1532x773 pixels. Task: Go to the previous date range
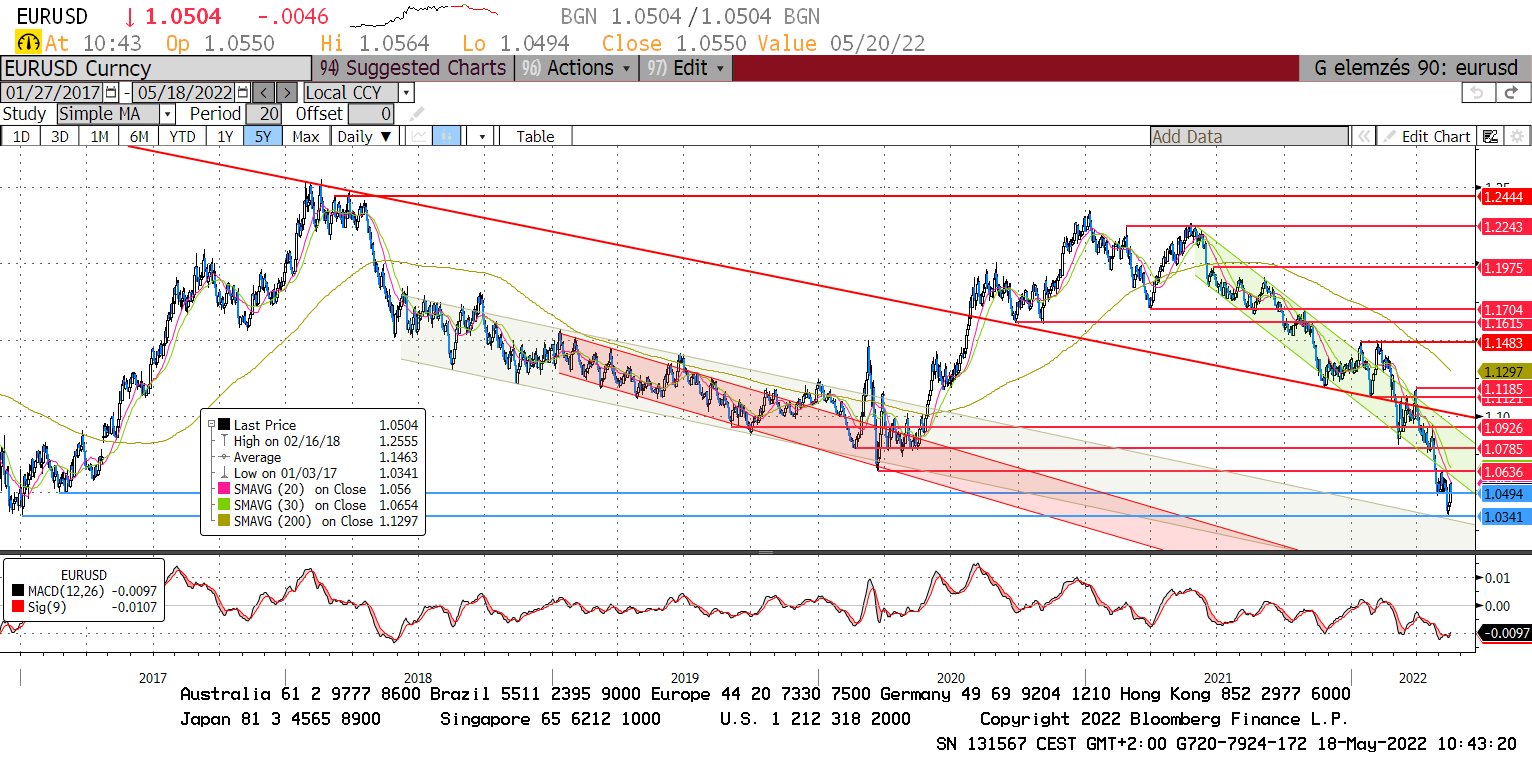click(x=263, y=93)
